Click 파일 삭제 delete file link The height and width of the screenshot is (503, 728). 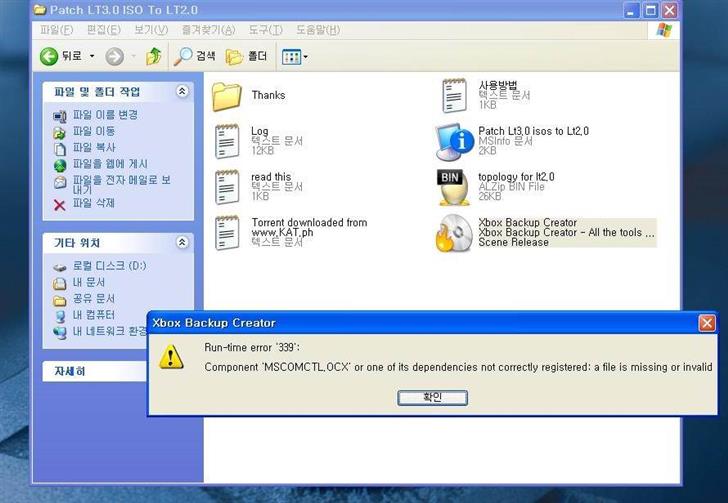point(93,203)
